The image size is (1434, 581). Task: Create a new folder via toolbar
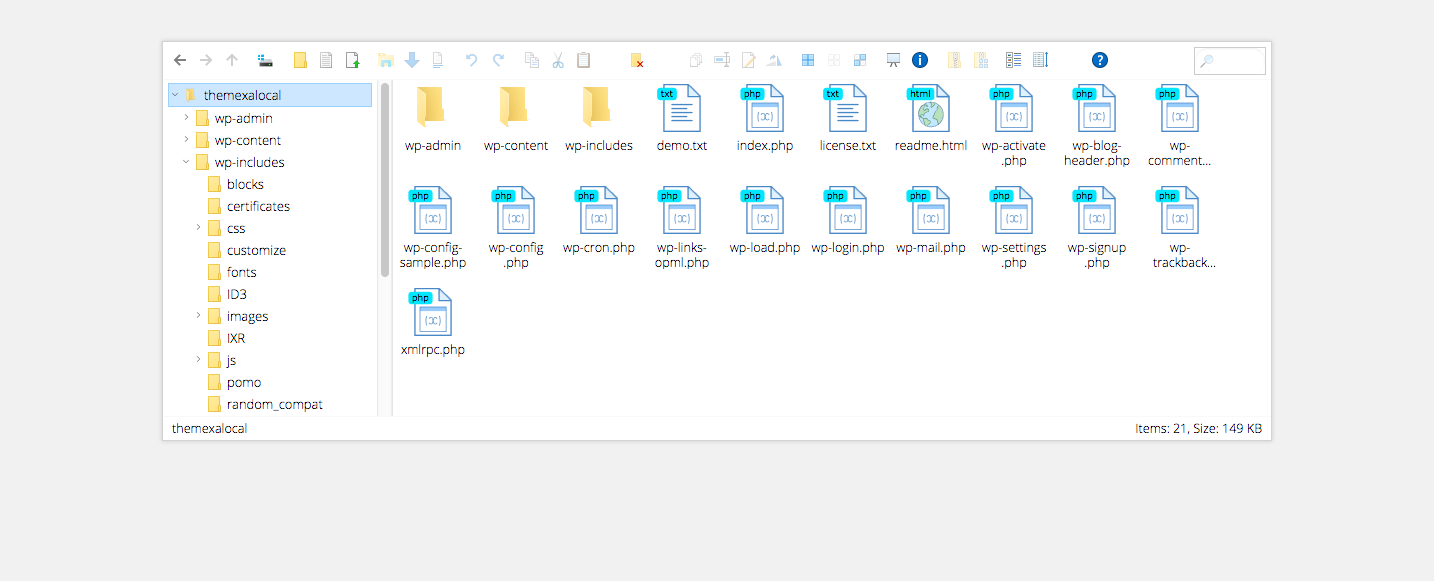point(300,60)
